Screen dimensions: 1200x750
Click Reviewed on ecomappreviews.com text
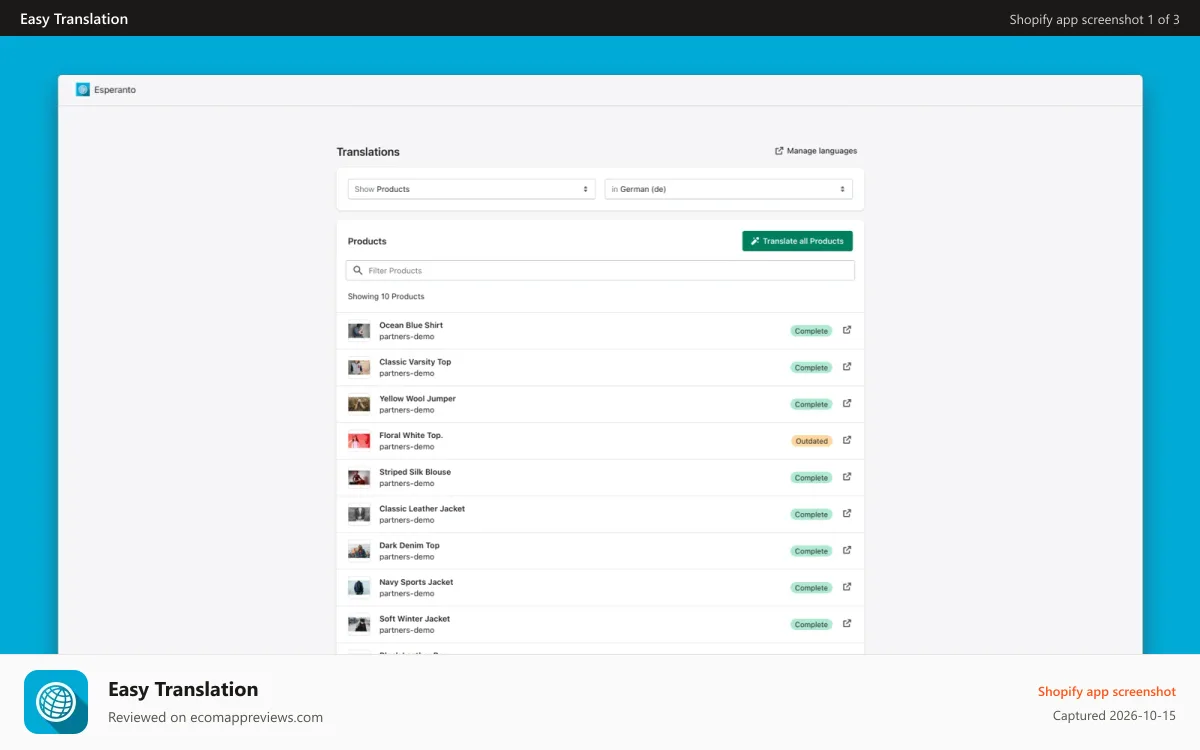(x=215, y=717)
